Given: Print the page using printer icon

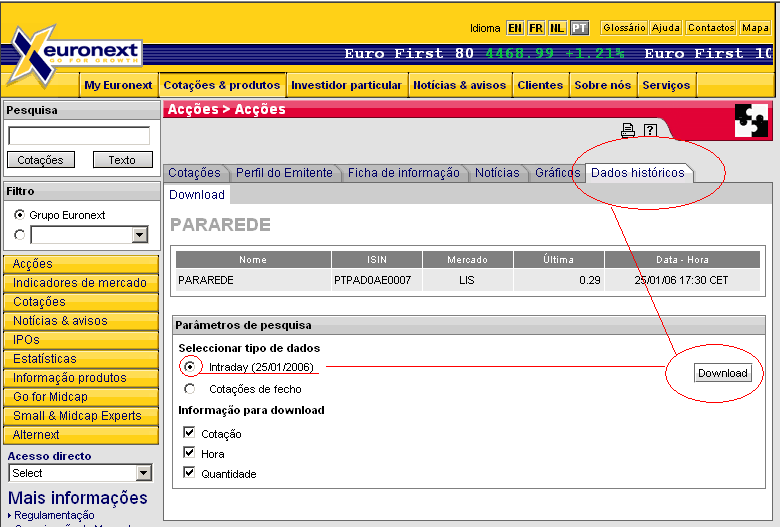Looking at the screenshot, I should tap(628, 130).
